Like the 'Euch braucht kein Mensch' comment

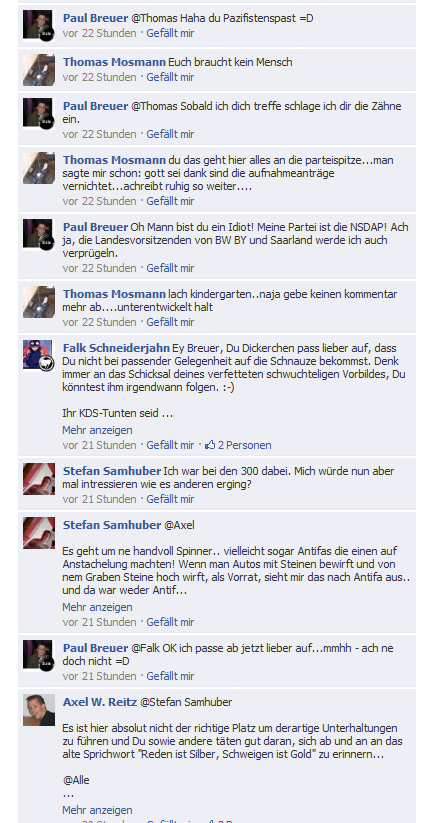coord(170,77)
